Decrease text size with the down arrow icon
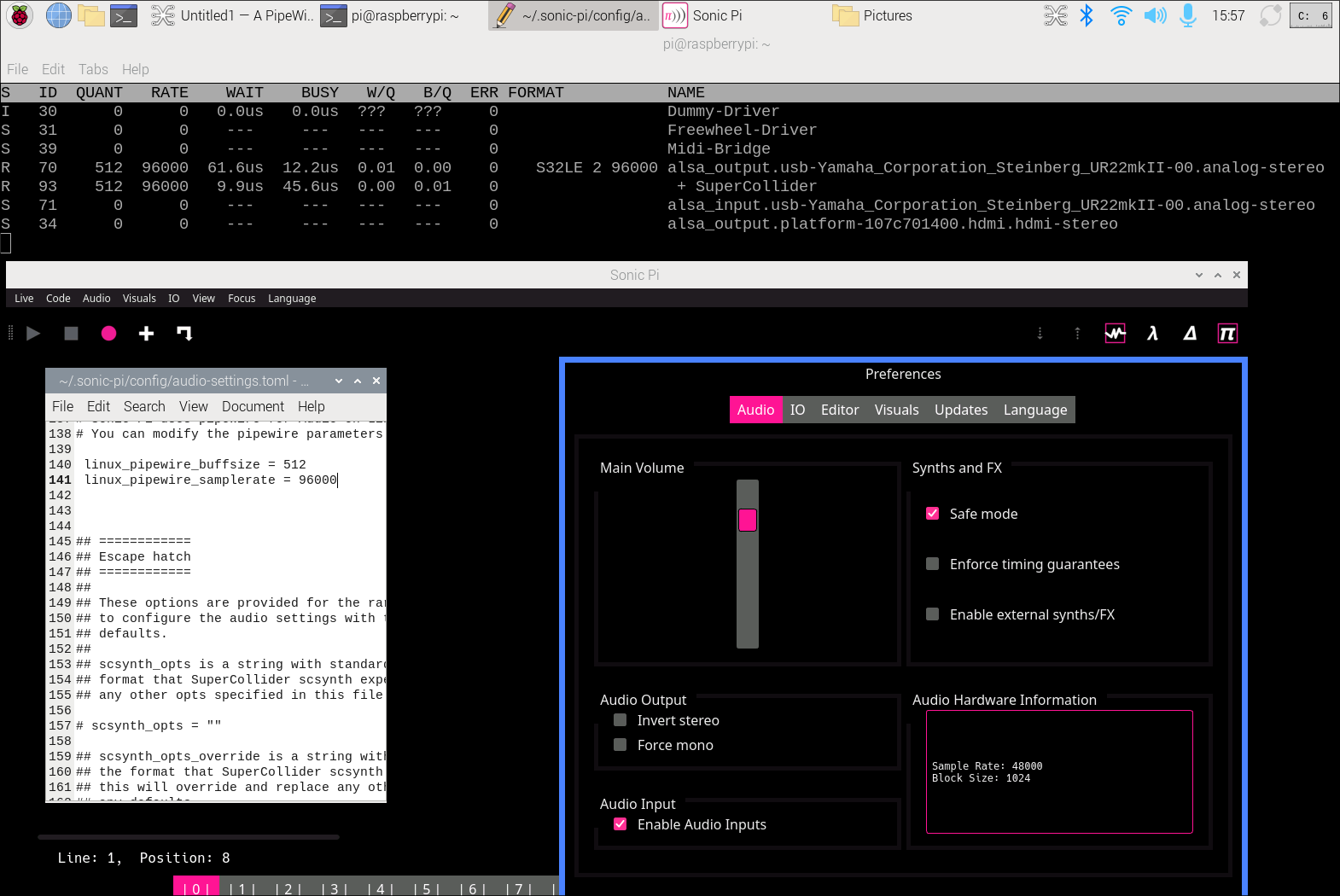The image size is (1340, 896). 1040,334
